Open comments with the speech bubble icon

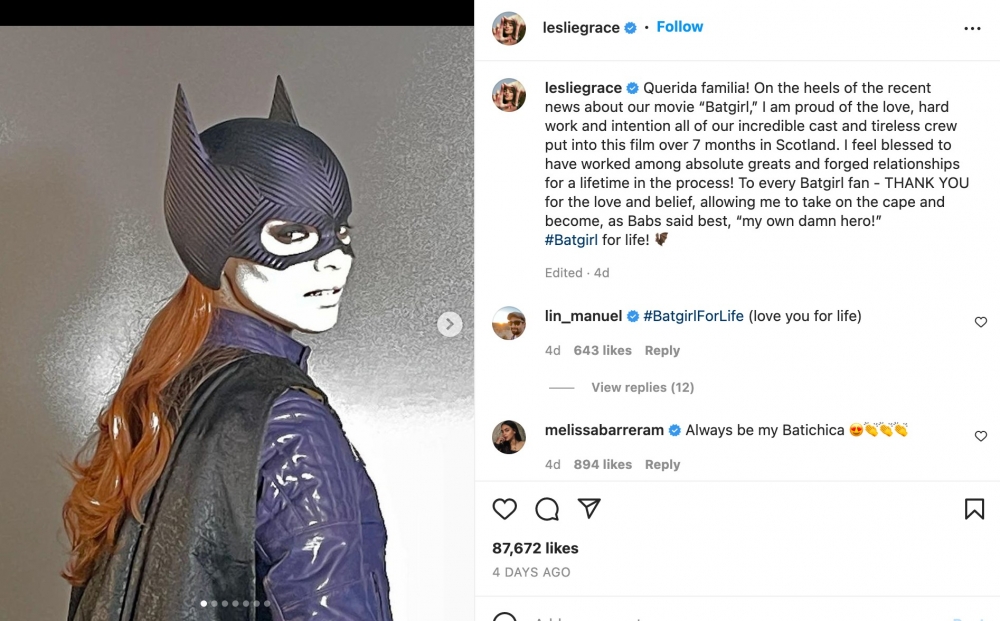547,509
